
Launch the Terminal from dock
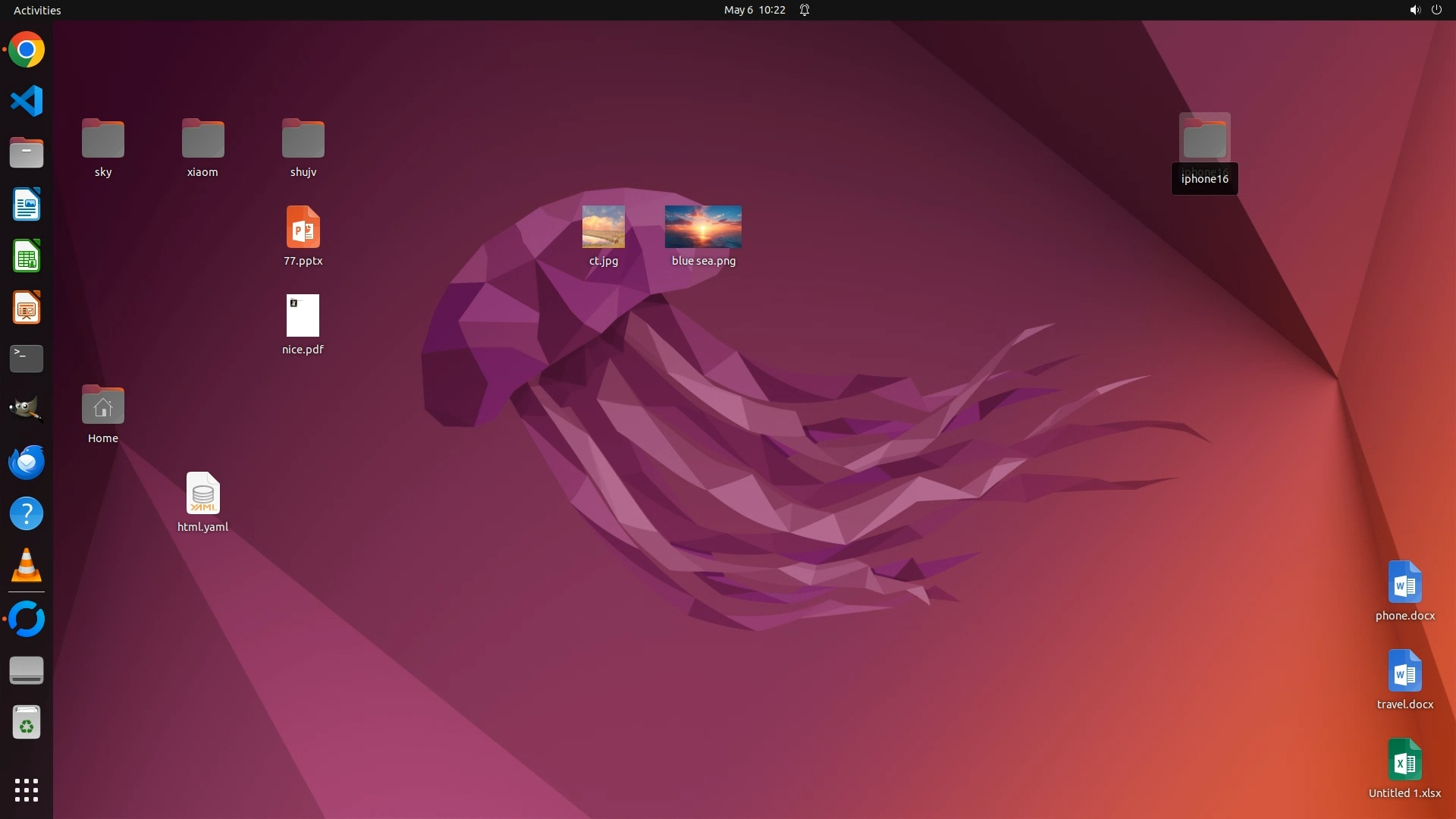coord(27,359)
